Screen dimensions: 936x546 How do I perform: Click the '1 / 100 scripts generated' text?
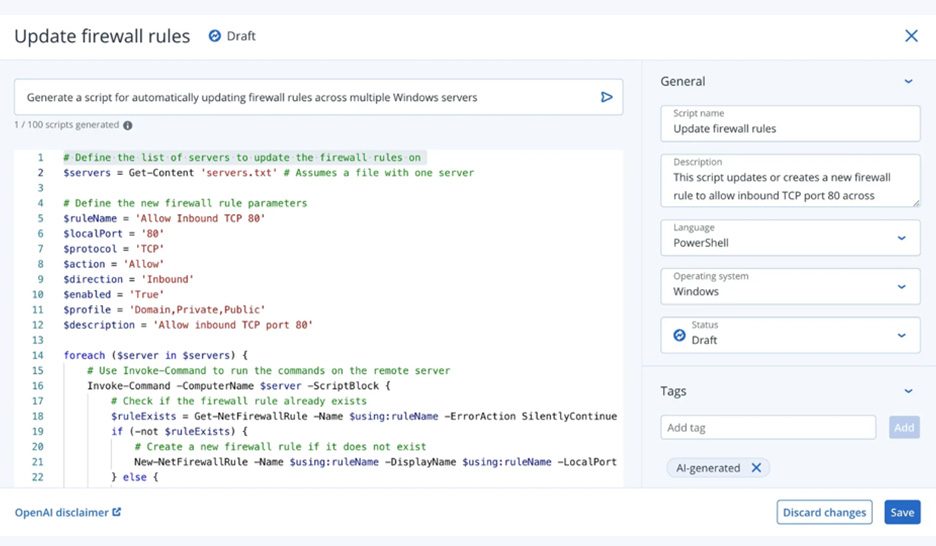67,125
